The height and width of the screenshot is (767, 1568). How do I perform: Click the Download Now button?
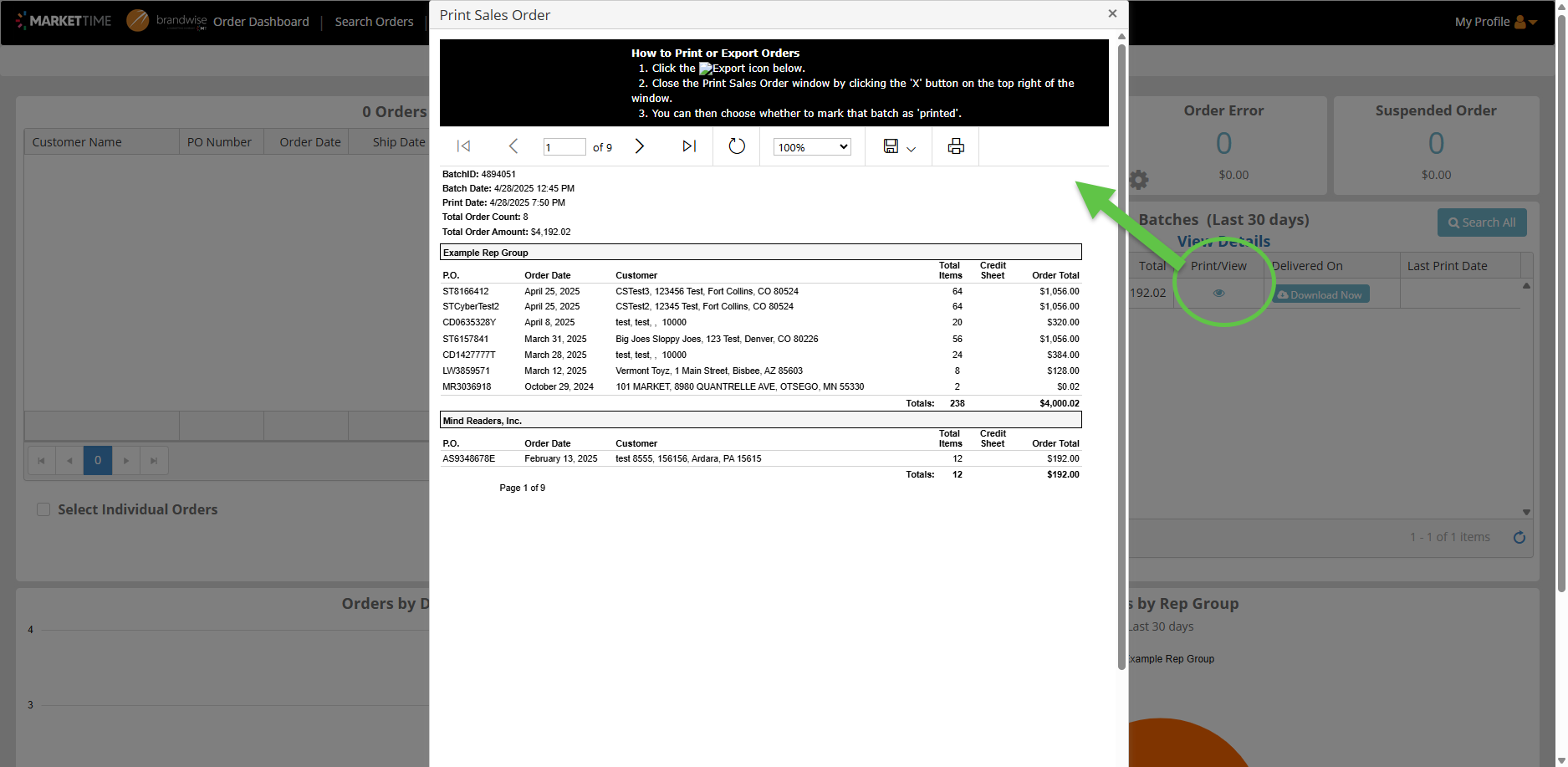pos(1320,294)
